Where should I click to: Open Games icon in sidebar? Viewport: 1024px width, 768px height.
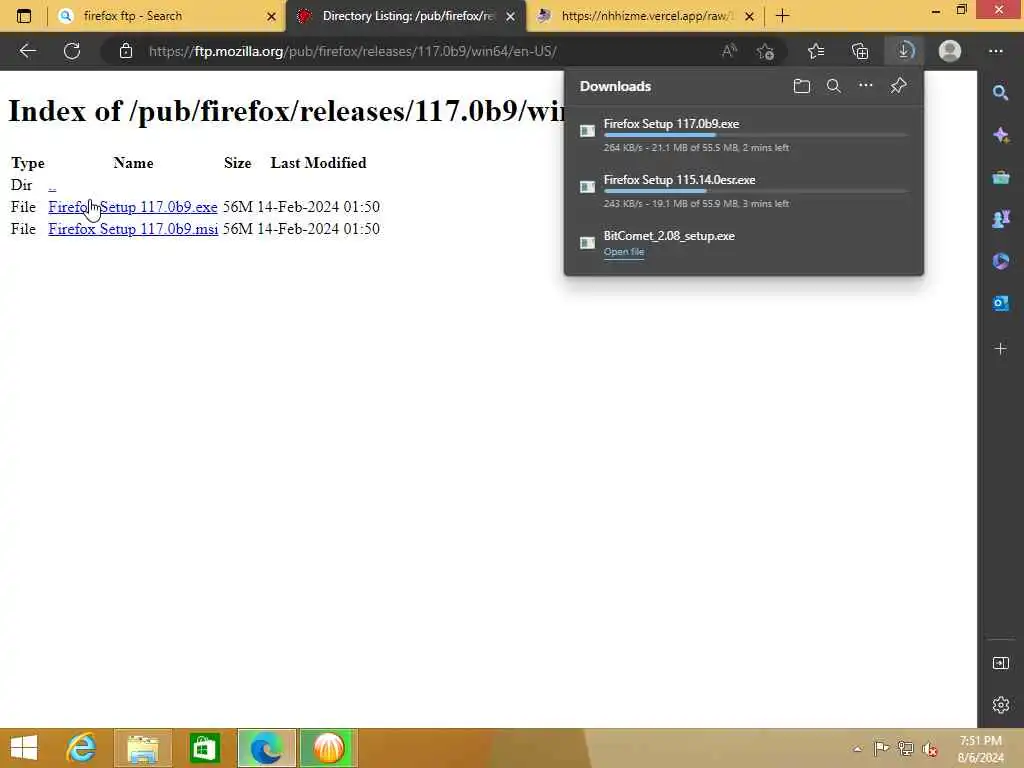coord(1000,219)
